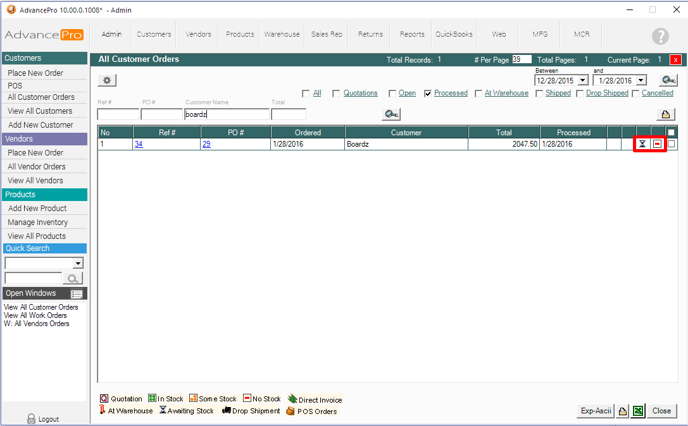This screenshot has height=426, width=688.
Task: Open the QuickBooks menu tab
Action: coord(454,34)
